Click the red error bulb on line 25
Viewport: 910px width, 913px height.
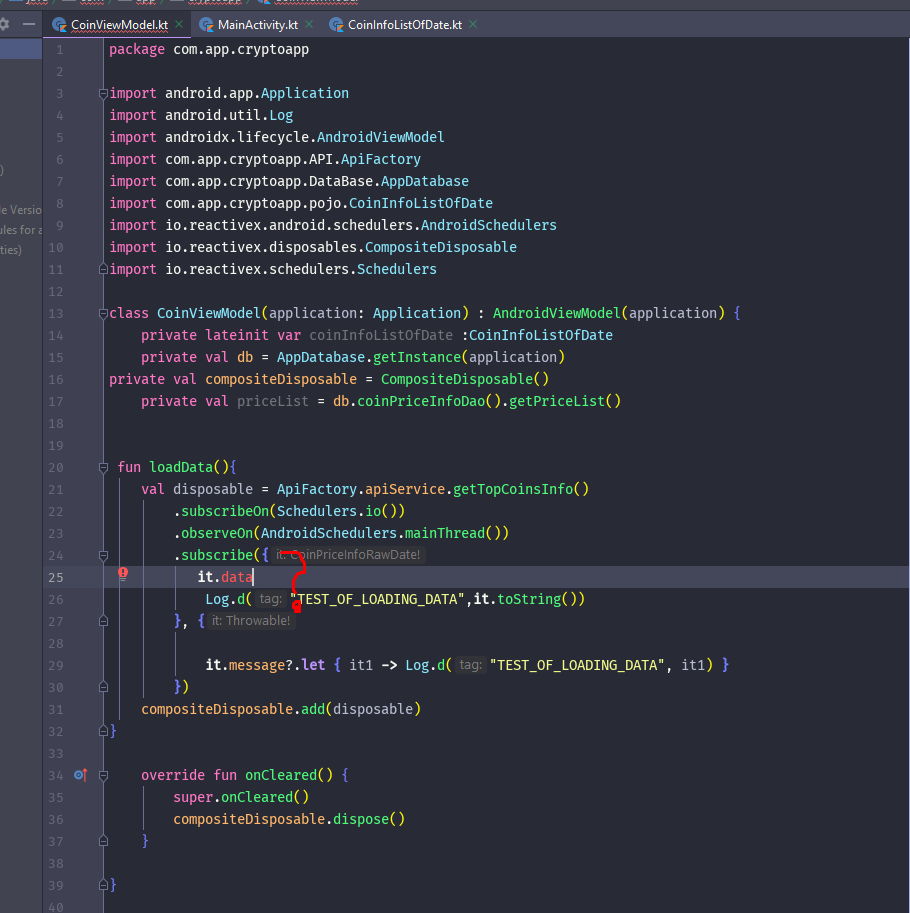(x=123, y=574)
